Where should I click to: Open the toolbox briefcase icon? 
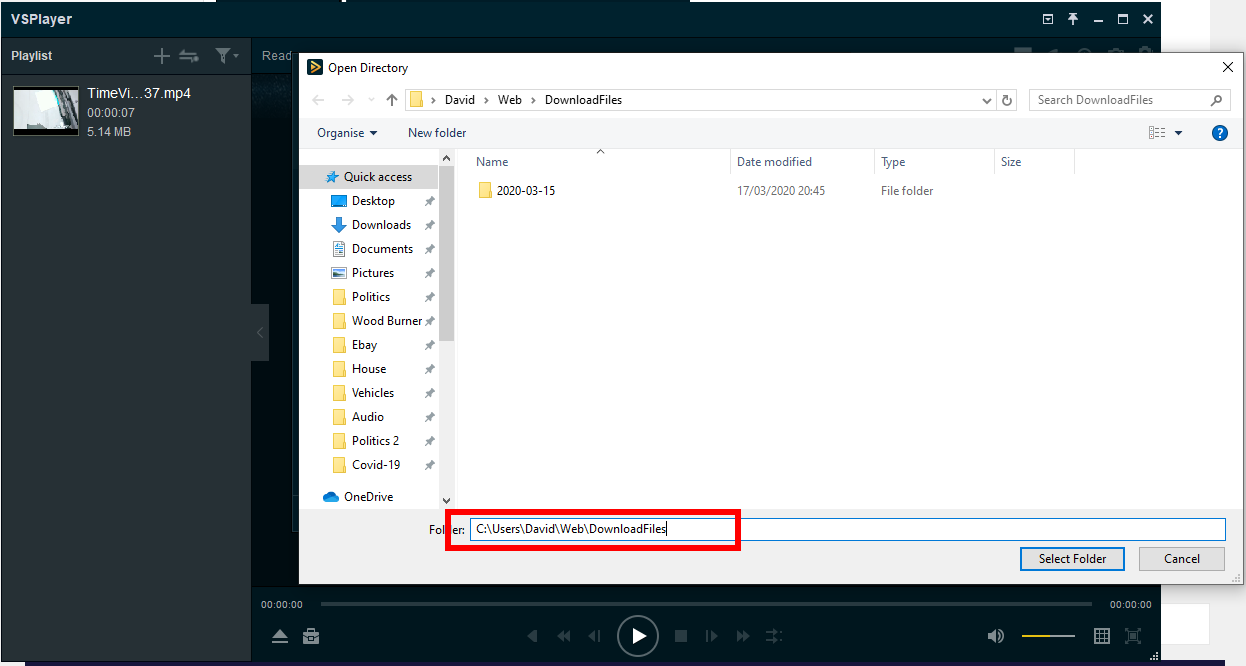[x=311, y=636]
